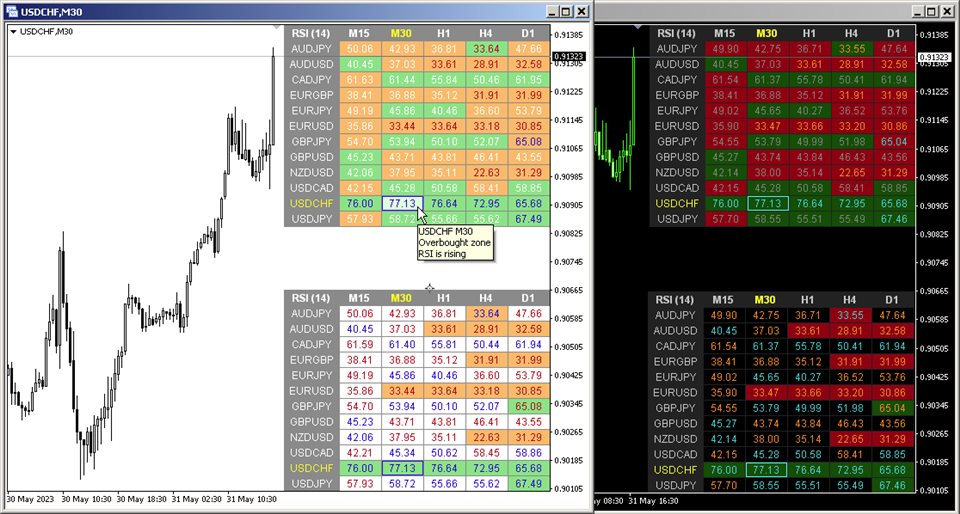Click the USDCAD M15 cell showing 42.21
The image size is (960, 514).
359,453
